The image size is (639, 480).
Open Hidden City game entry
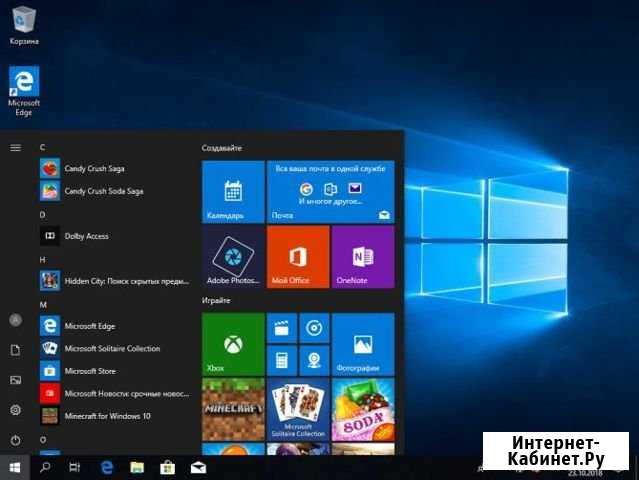point(115,281)
